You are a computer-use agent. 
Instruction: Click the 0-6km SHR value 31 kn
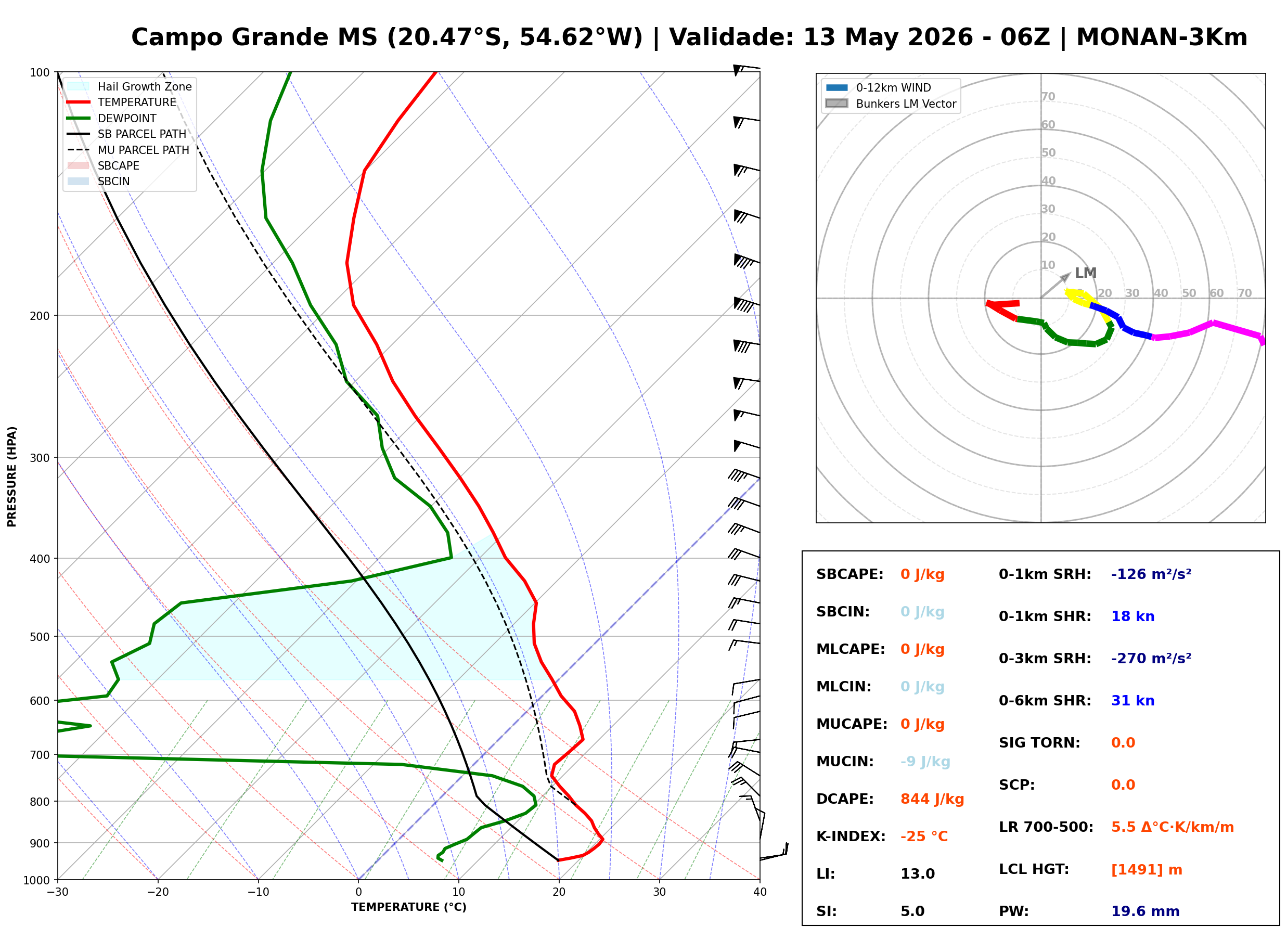1132,700
